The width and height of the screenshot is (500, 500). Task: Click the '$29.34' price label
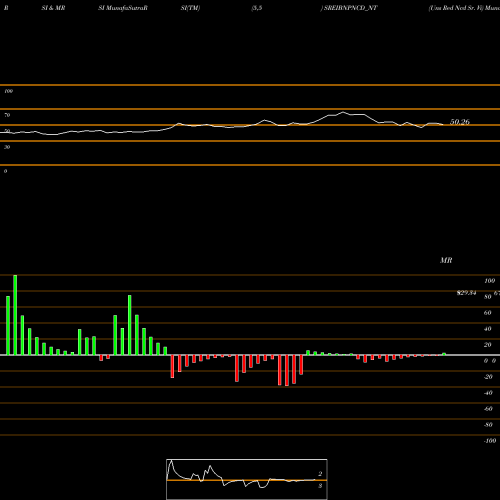(466, 293)
